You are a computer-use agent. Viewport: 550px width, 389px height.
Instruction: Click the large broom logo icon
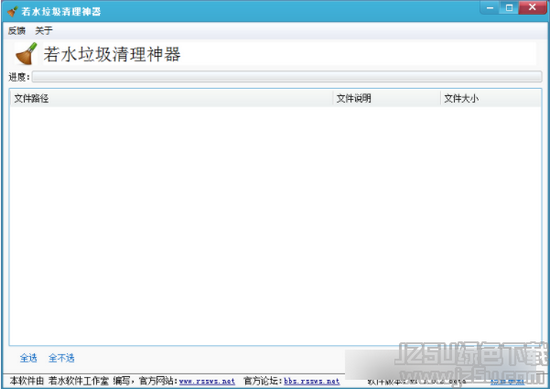[26, 54]
